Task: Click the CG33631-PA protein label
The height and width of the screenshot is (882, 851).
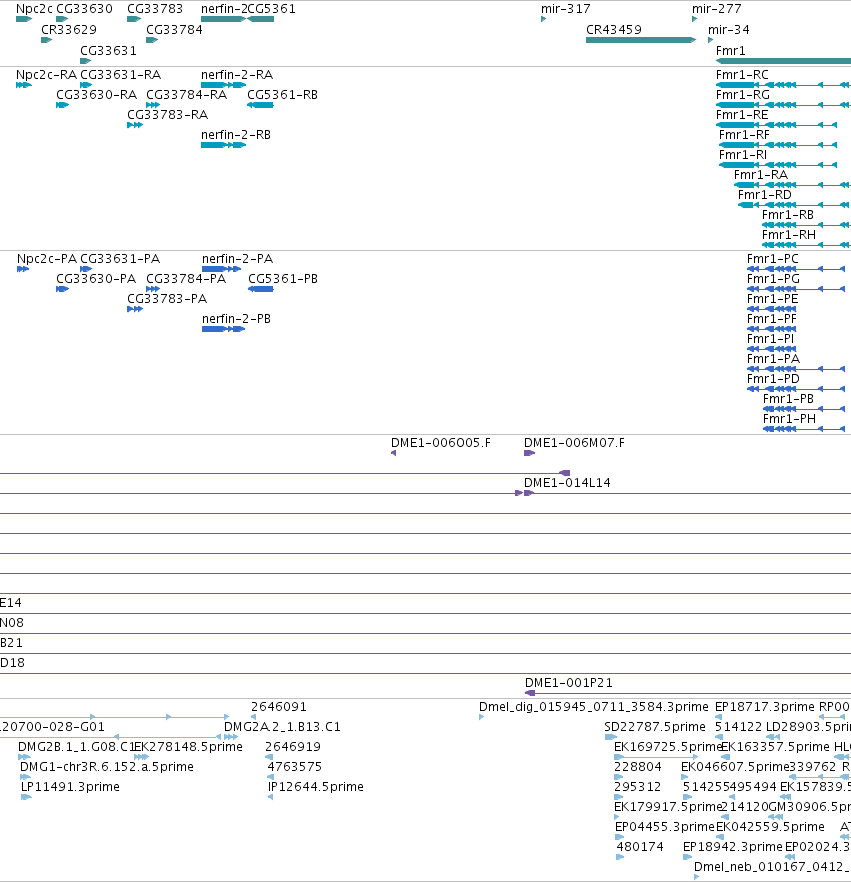Action: (x=120, y=259)
